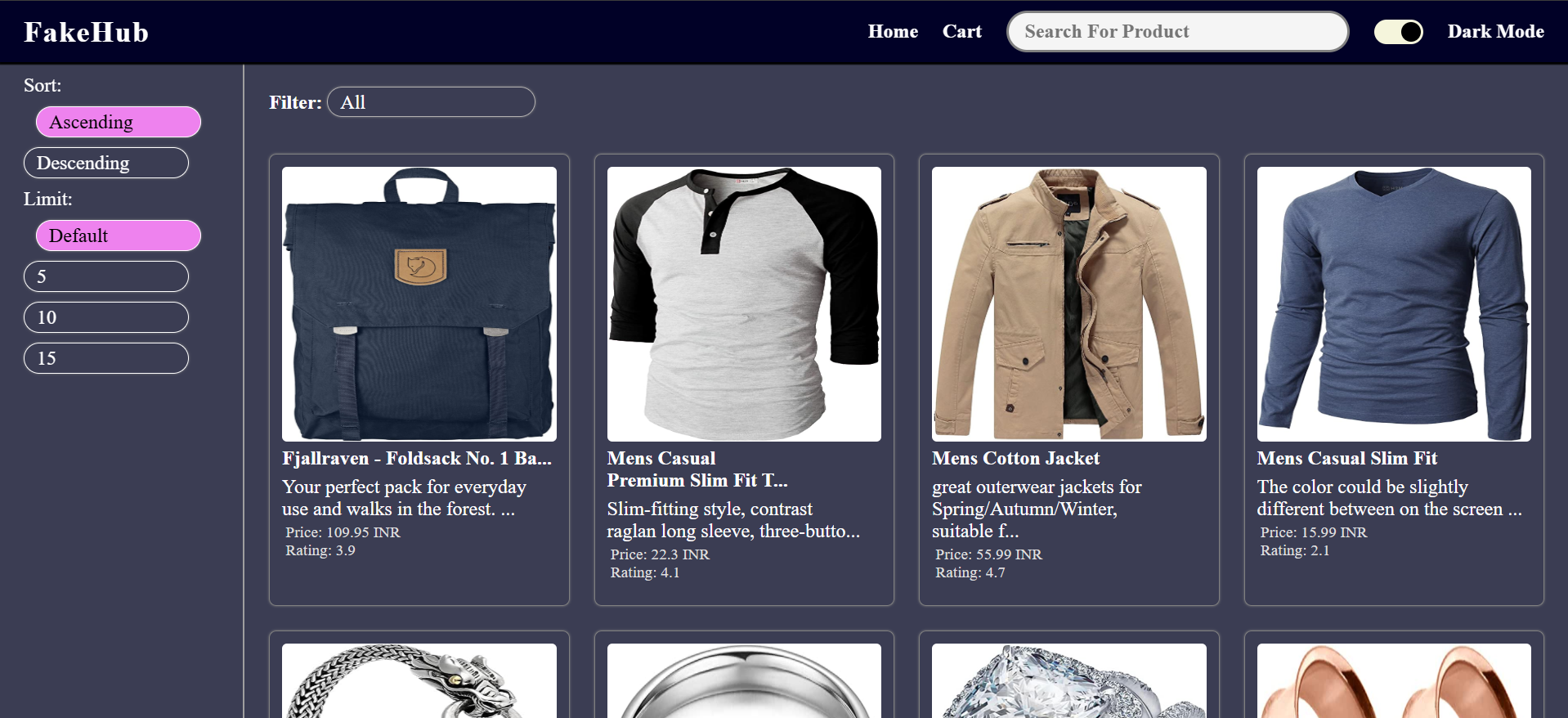Viewport: 1568px width, 718px height.
Task: Click the Price: 109.95 INR text
Action: (343, 532)
